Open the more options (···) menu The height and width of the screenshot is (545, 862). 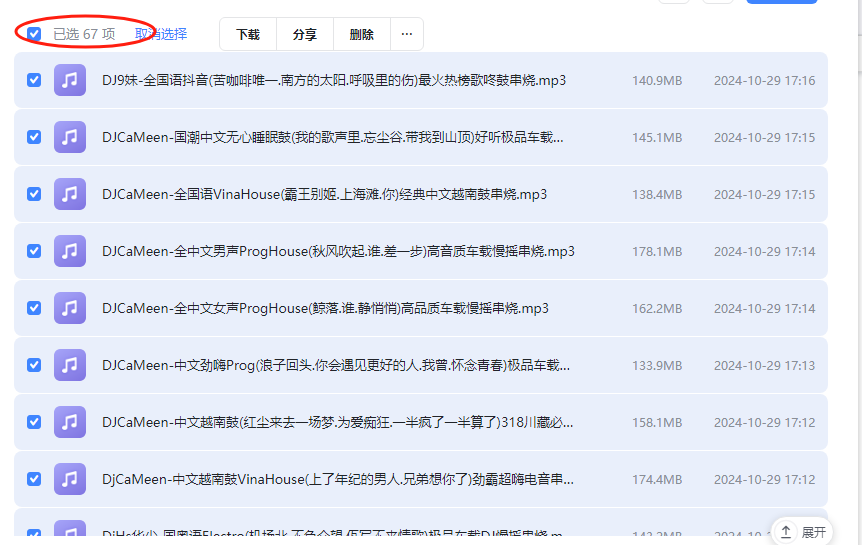406,34
